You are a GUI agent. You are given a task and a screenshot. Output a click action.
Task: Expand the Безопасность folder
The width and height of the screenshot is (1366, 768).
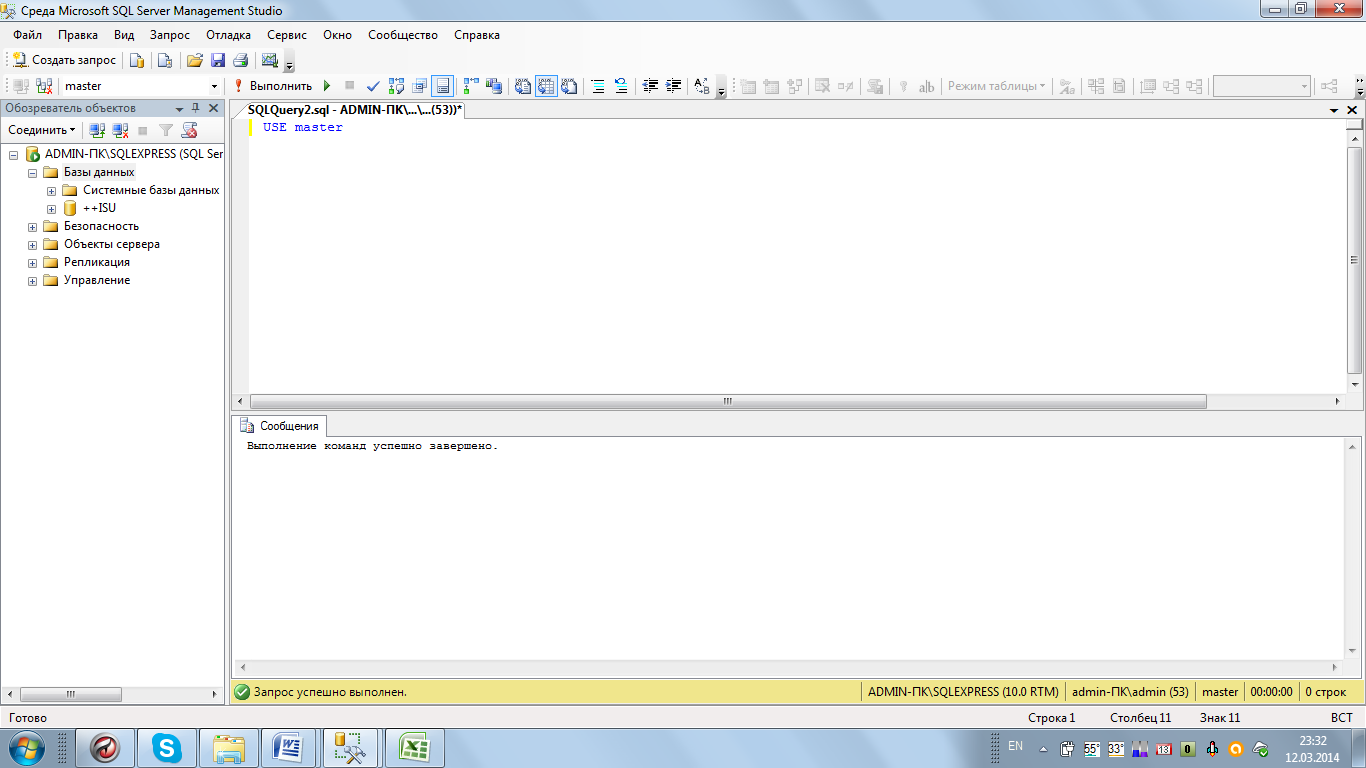pyautogui.click(x=33, y=227)
